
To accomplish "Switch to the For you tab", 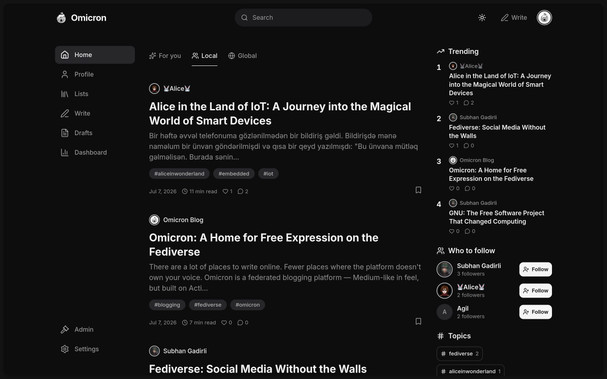I will 165,56.
